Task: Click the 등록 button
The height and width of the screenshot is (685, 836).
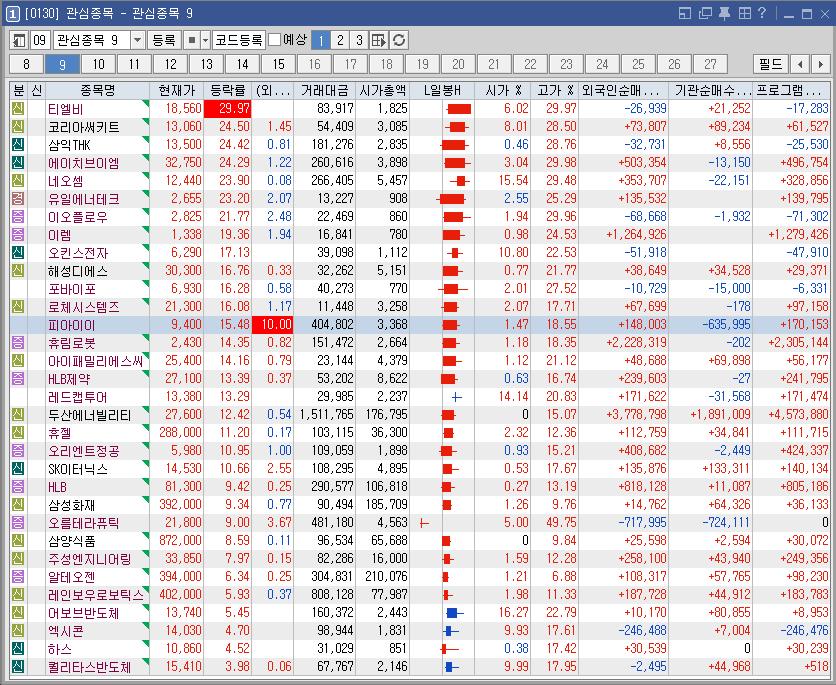Action: (164, 40)
